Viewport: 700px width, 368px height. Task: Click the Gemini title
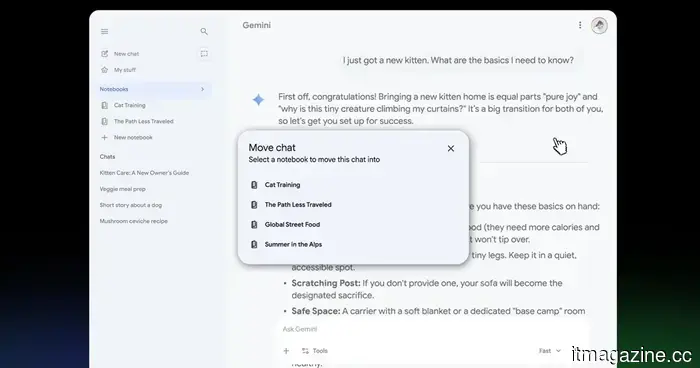click(x=257, y=25)
